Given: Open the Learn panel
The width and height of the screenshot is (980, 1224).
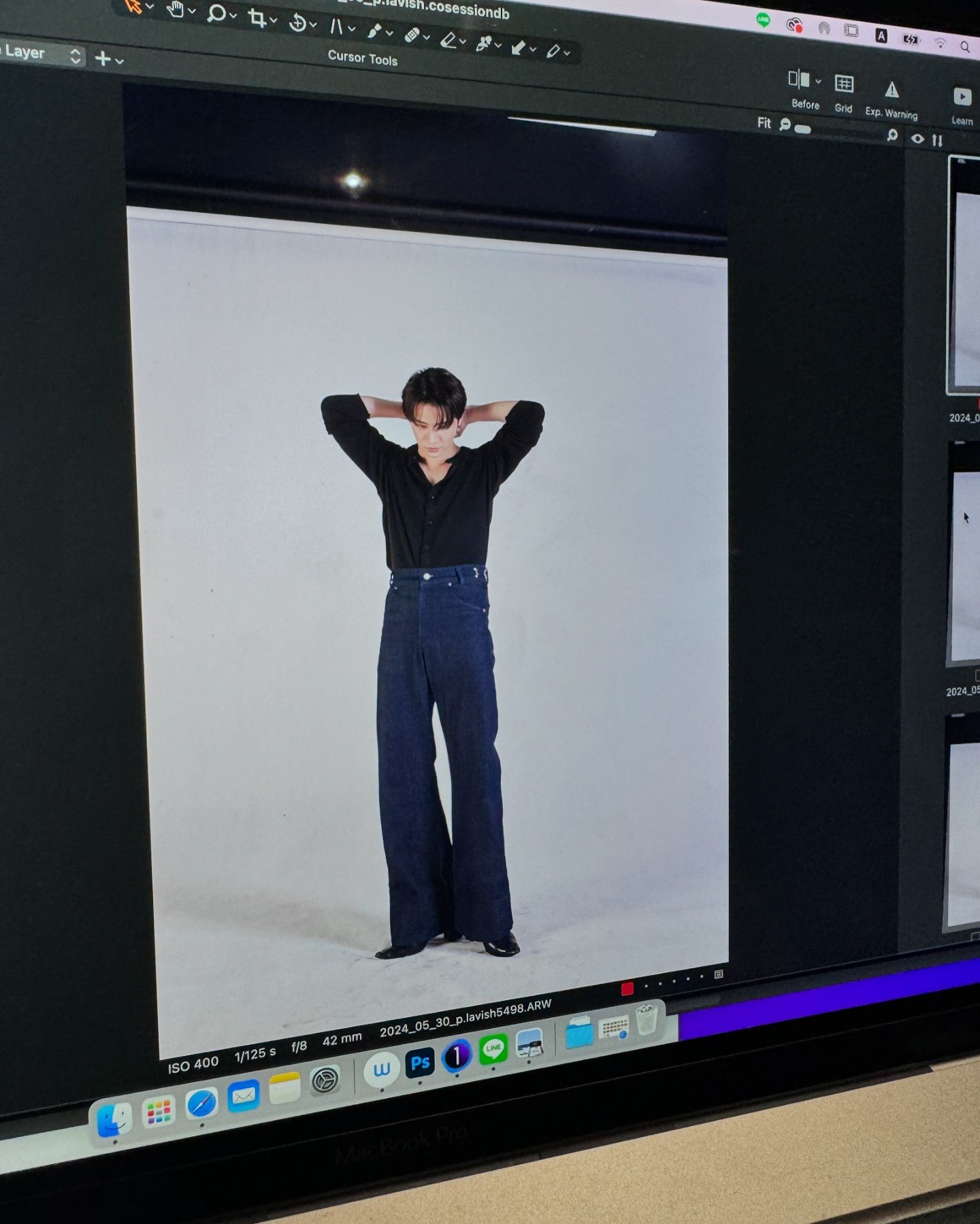Looking at the screenshot, I should pos(962,97).
